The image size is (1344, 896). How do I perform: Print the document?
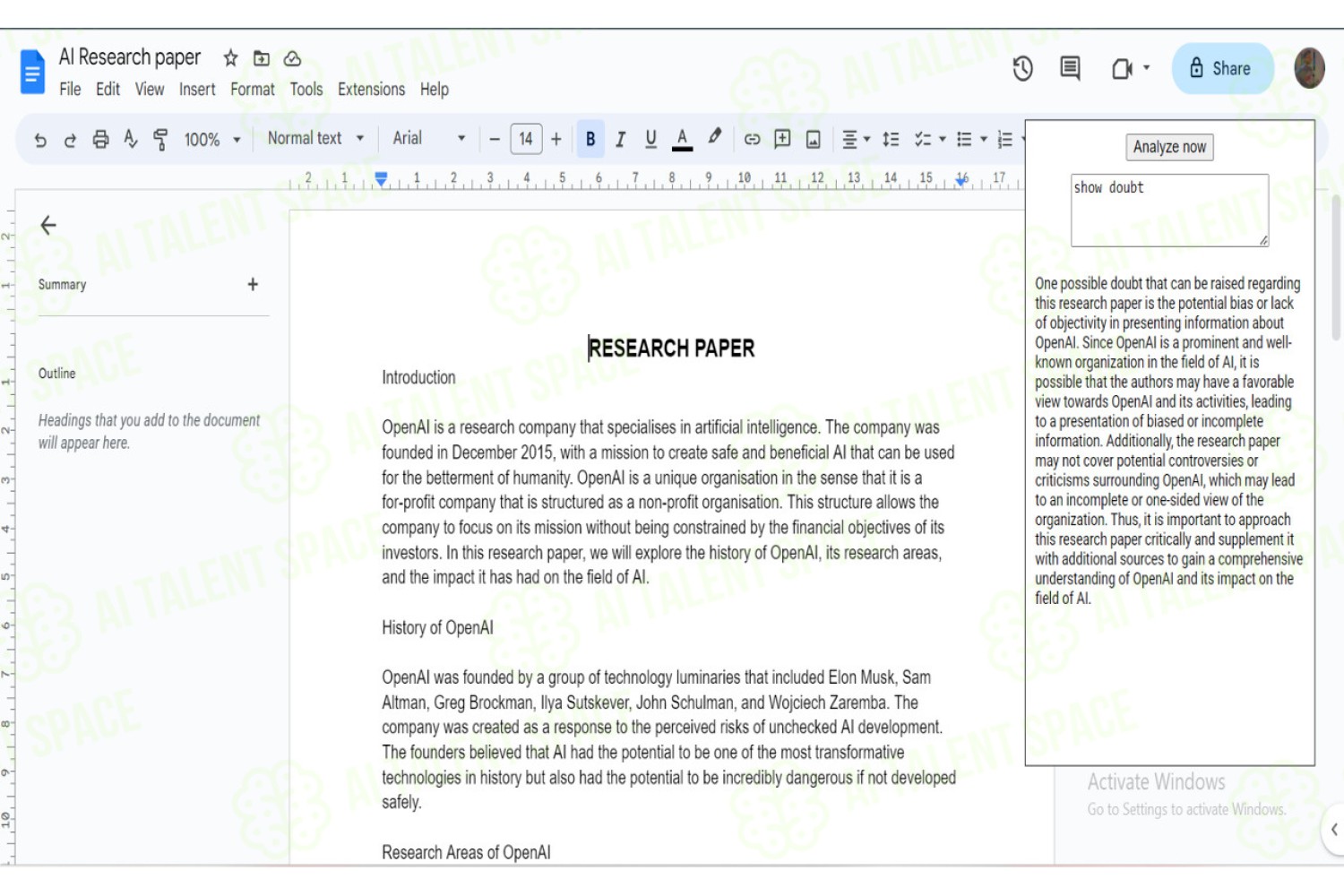100,139
